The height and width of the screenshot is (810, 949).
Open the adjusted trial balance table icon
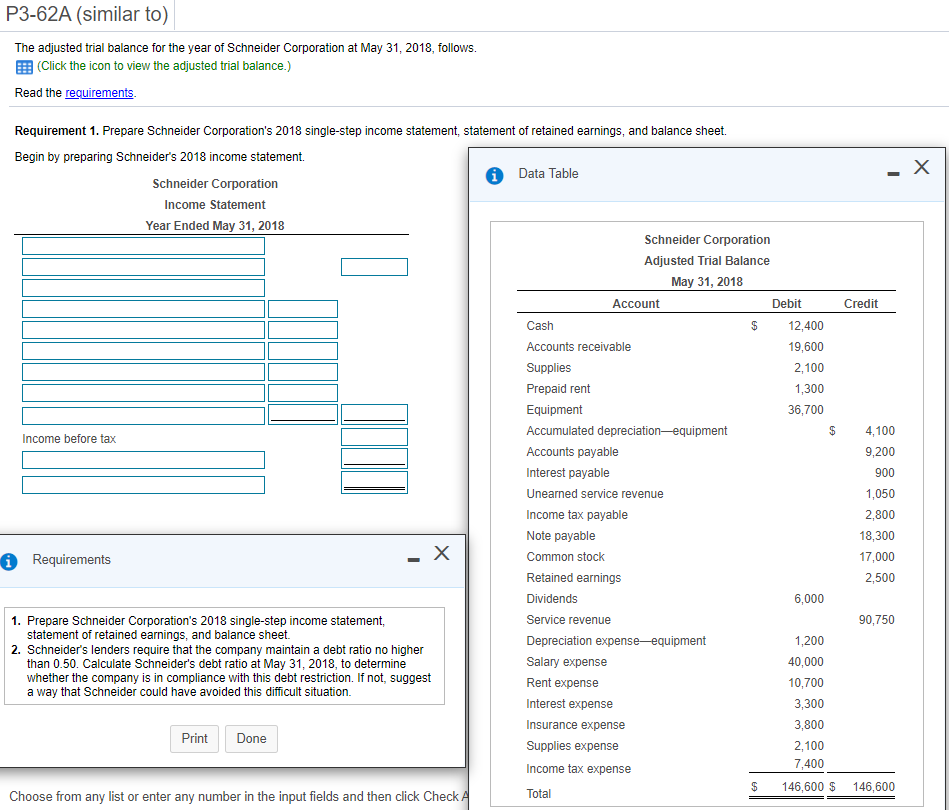(x=24, y=67)
